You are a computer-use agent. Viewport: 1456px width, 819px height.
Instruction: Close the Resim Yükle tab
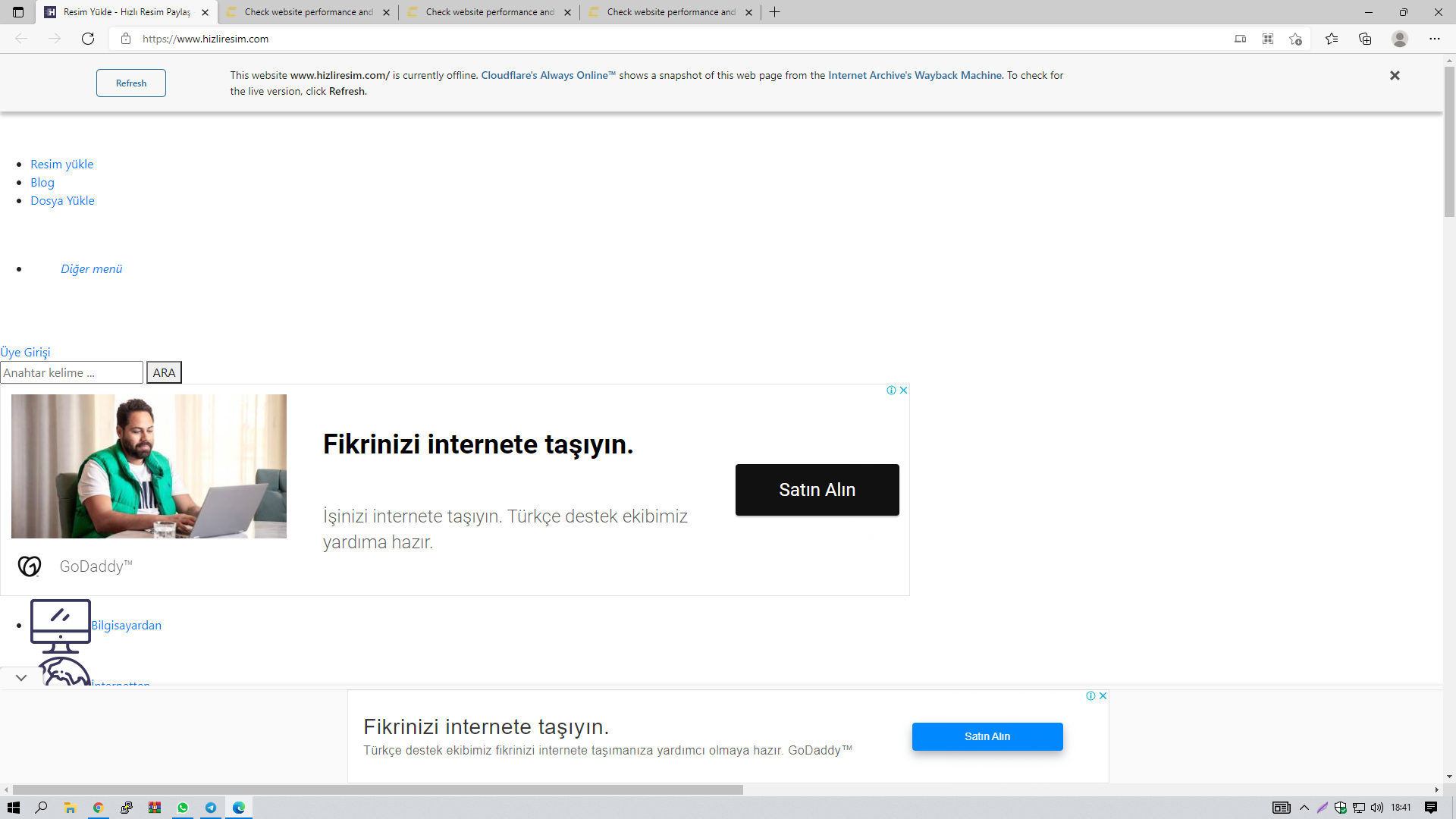coord(205,12)
